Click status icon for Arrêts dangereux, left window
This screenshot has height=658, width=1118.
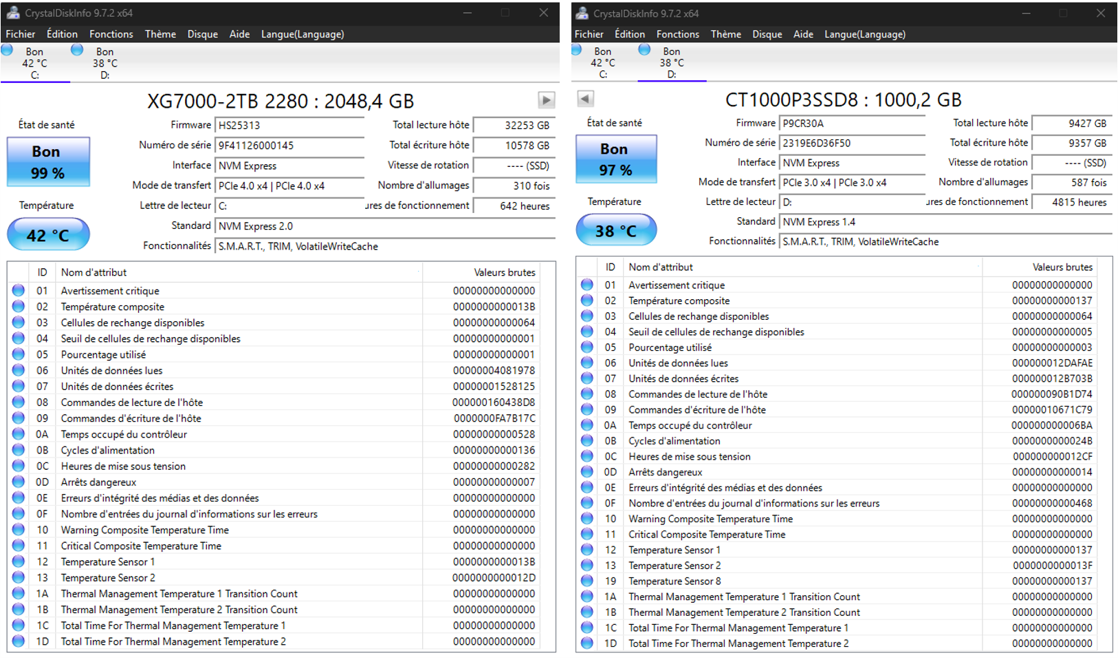click(x=19, y=482)
